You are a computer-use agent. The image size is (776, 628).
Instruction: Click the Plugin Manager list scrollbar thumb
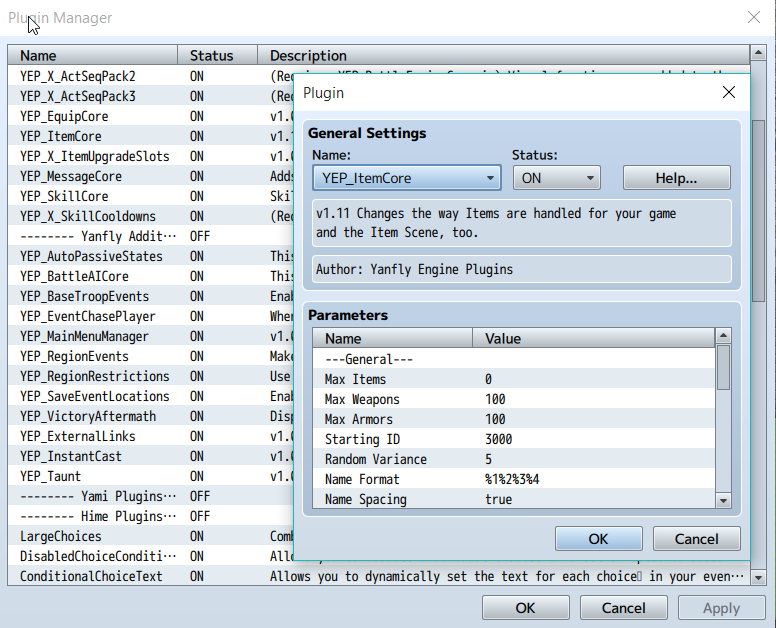click(x=758, y=210)
